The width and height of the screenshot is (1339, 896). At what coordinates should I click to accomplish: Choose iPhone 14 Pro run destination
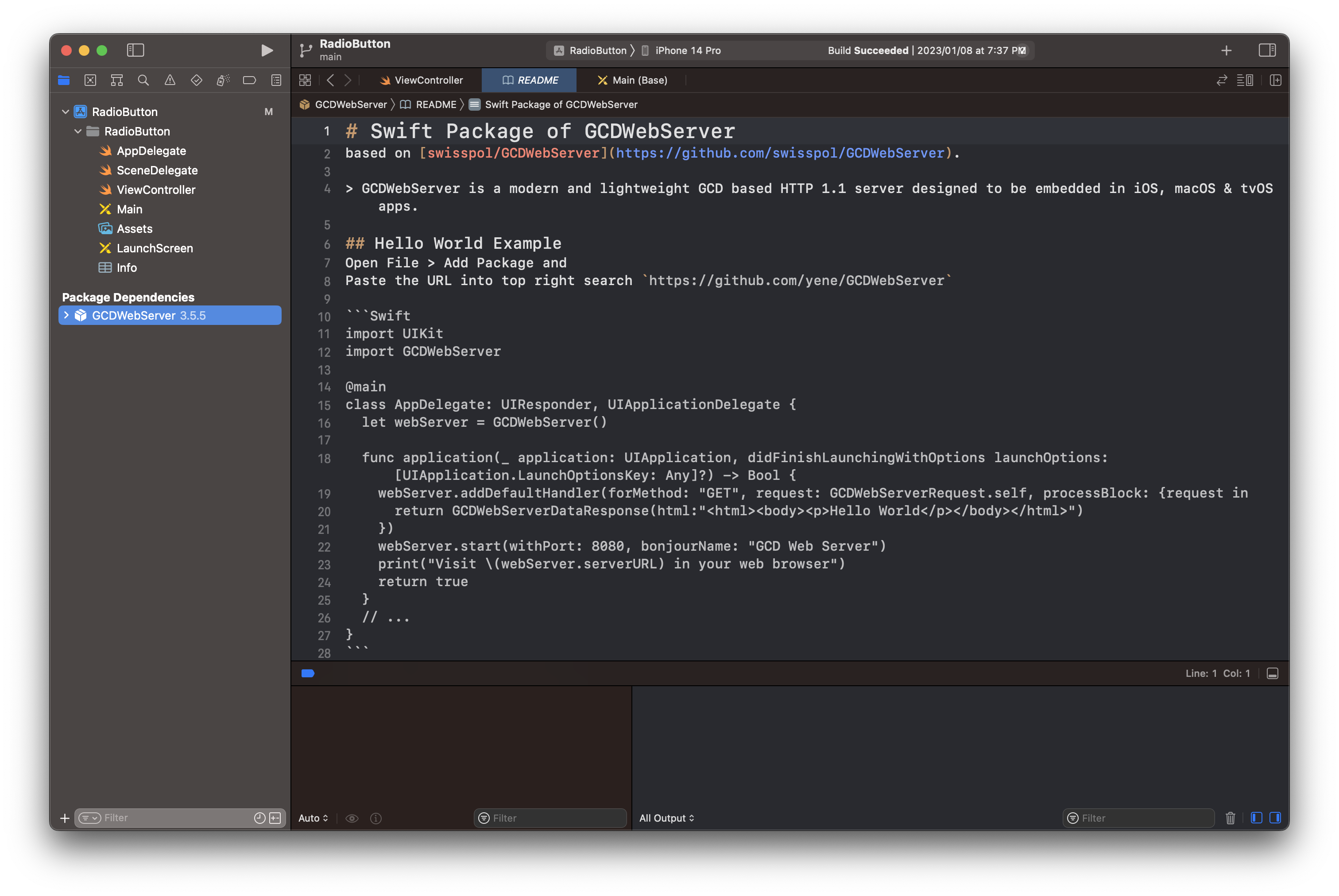[x=681, y=50]
